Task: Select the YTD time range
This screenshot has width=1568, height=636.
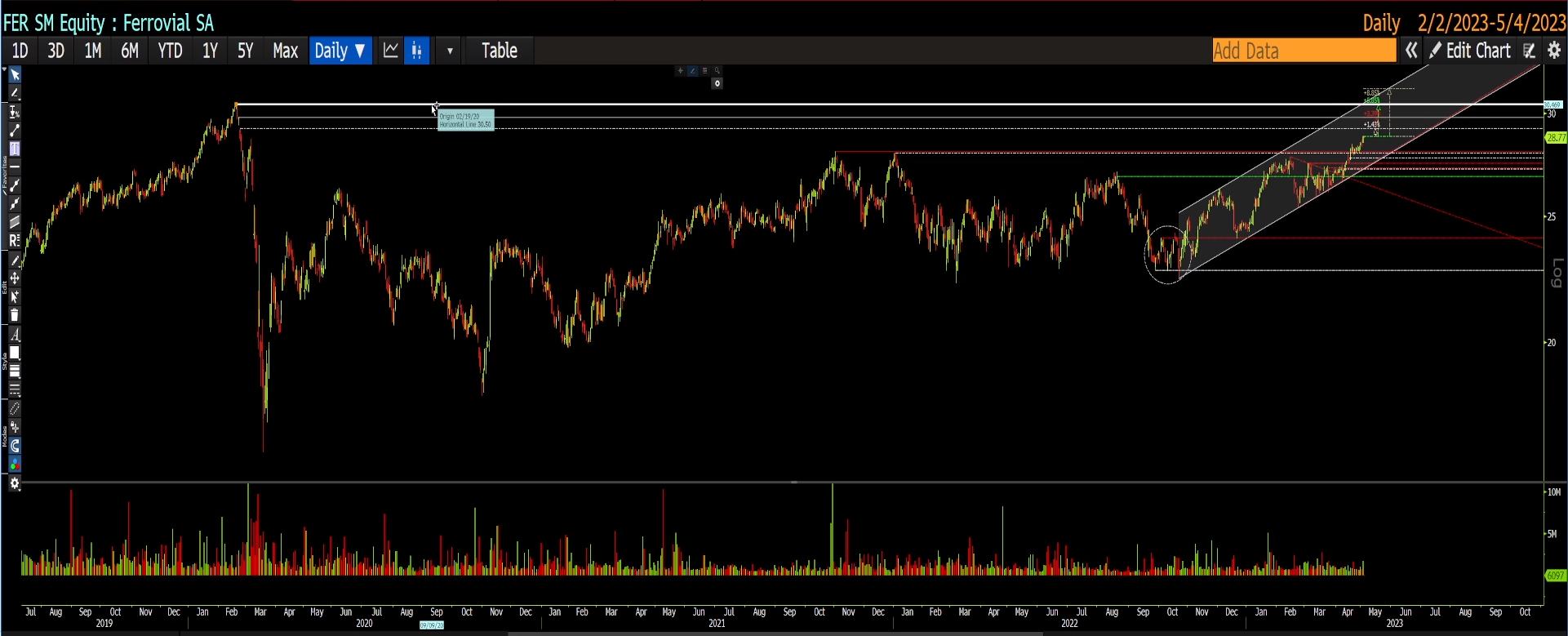Action: pos(170,51)
